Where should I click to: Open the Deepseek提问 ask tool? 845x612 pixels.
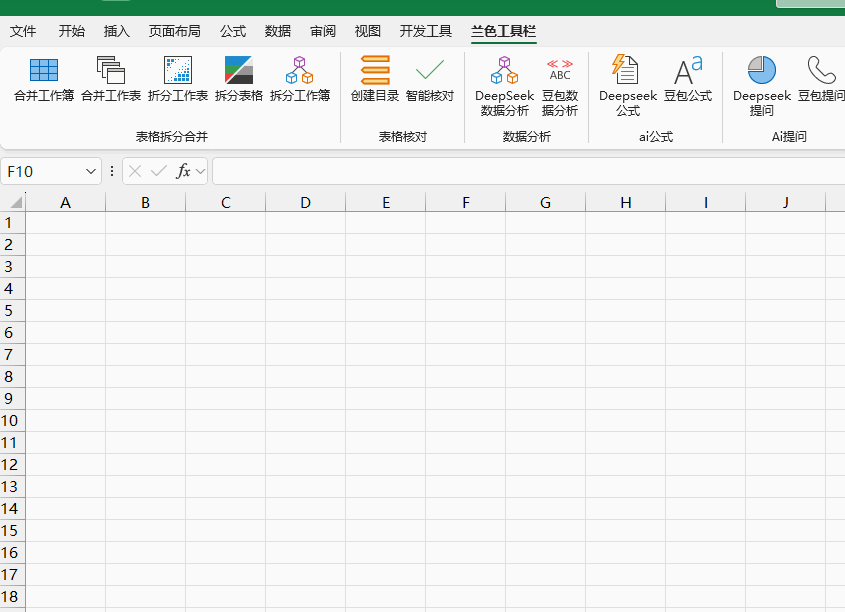pyautogui.click(x=762, y=86)
